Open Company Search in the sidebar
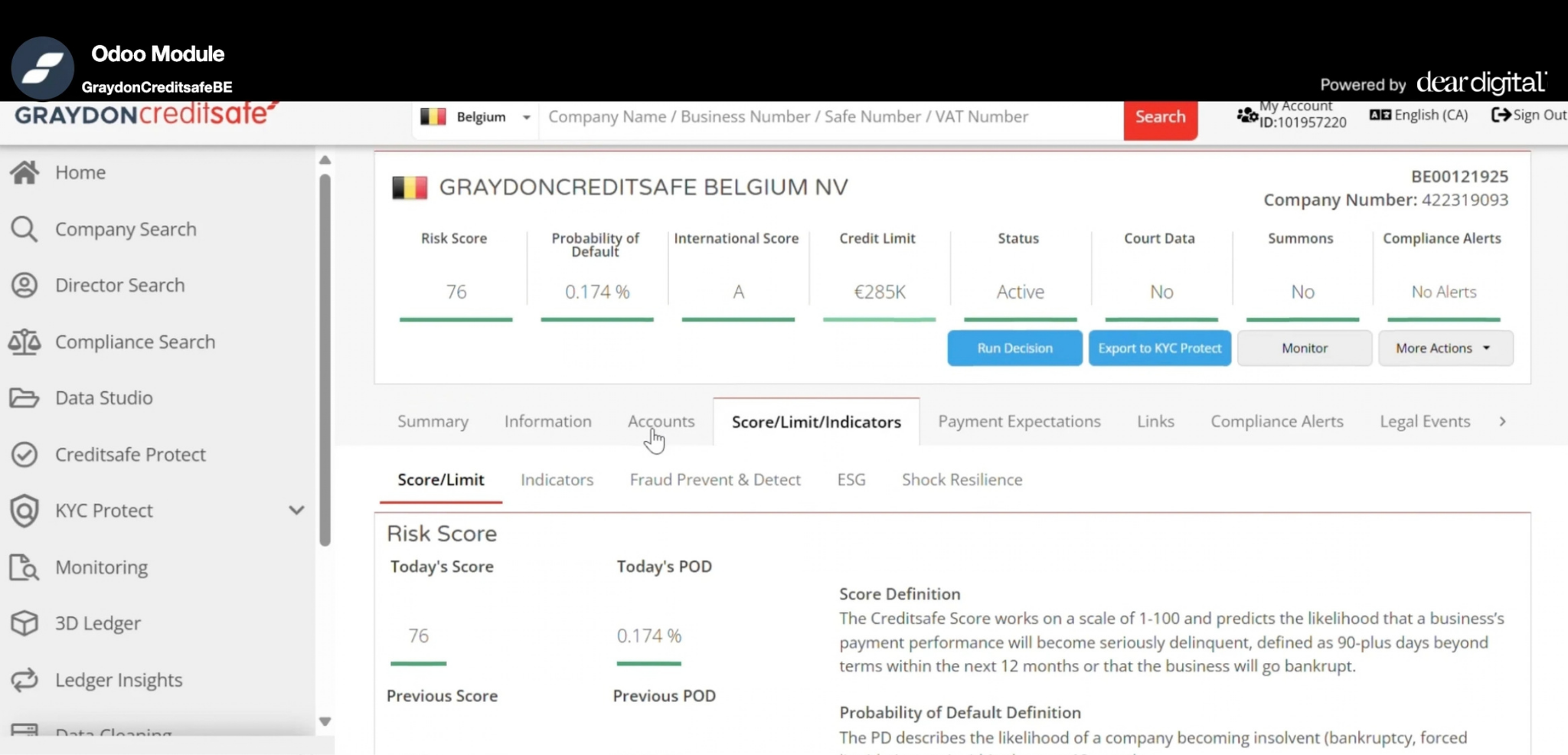This screenshot has height=755, width=1568. coord(126,229)
